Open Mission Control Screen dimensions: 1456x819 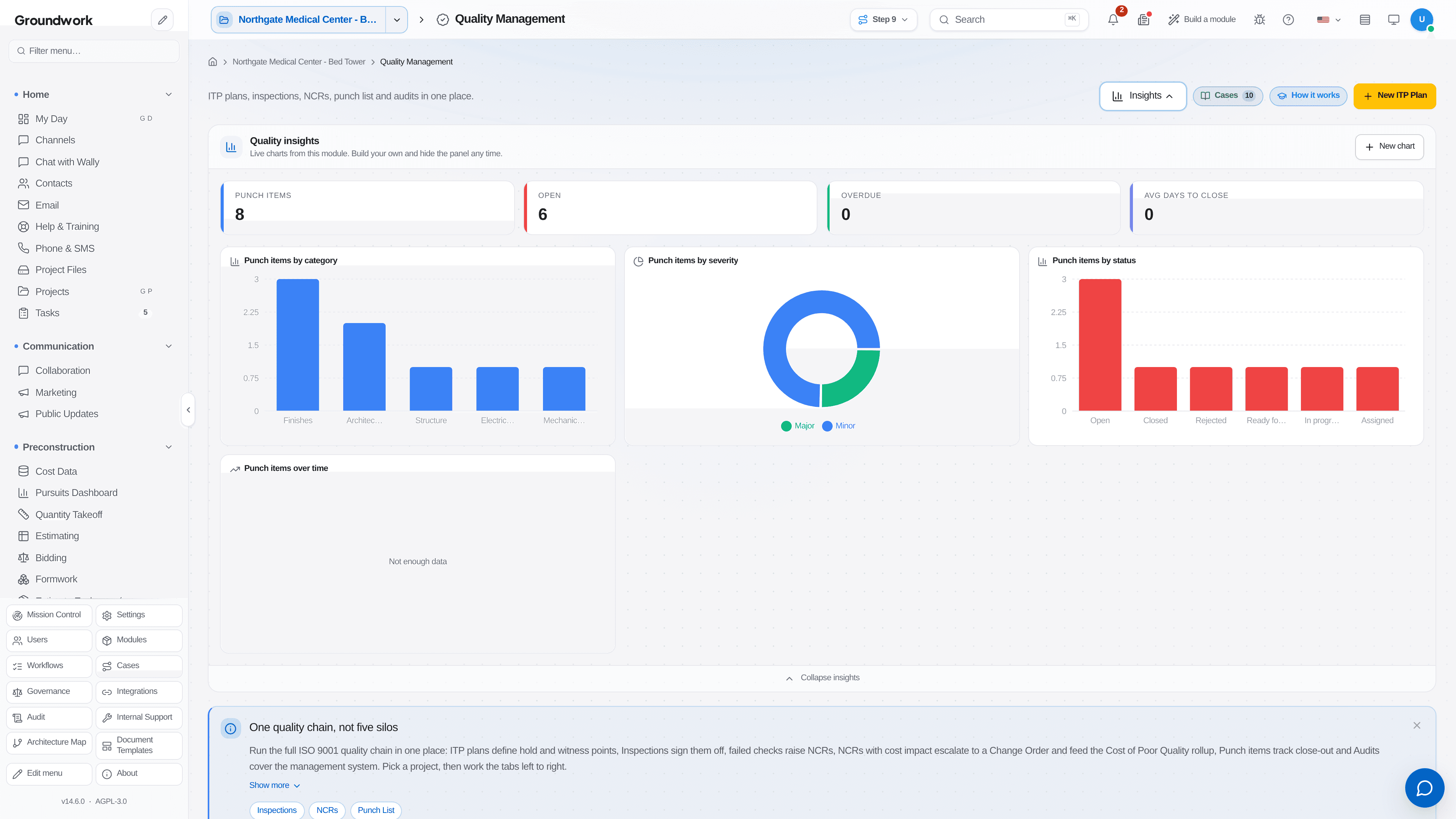(49, 615)
